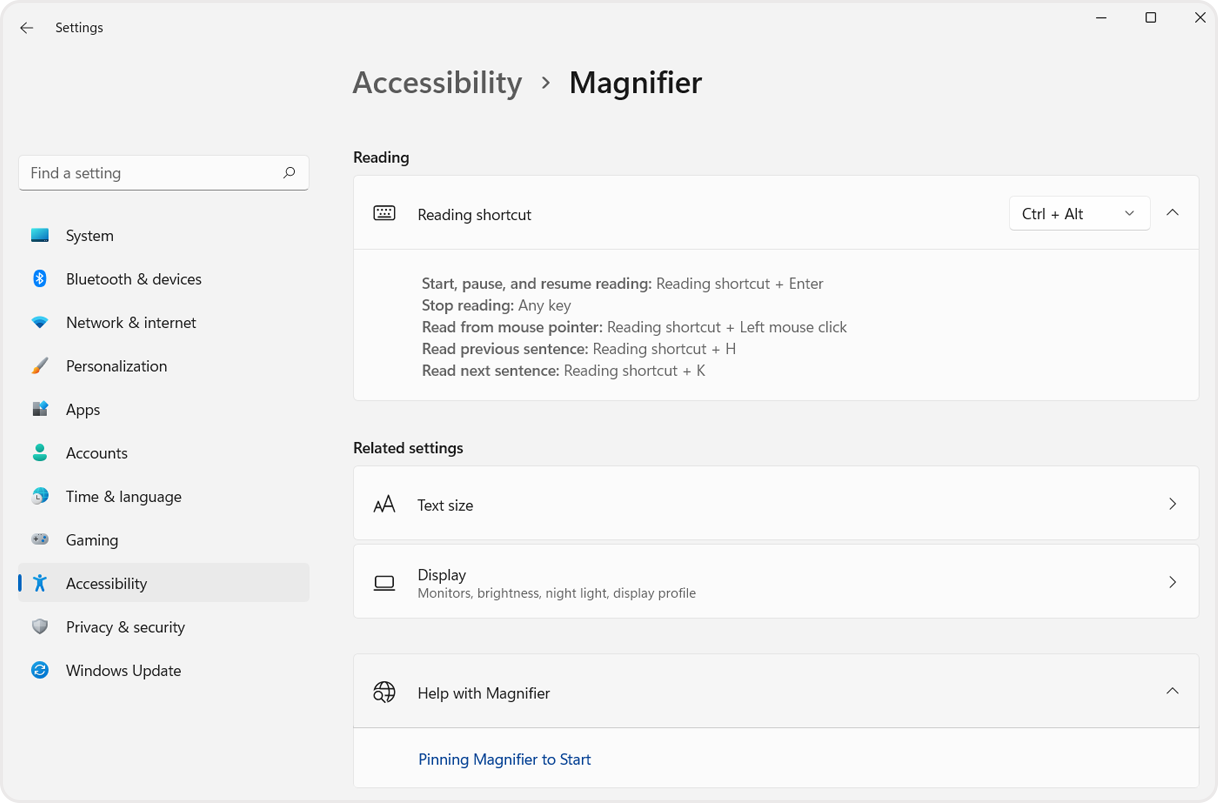
Task: Click the Display monitor icon
Action: (x=384, y=582)
